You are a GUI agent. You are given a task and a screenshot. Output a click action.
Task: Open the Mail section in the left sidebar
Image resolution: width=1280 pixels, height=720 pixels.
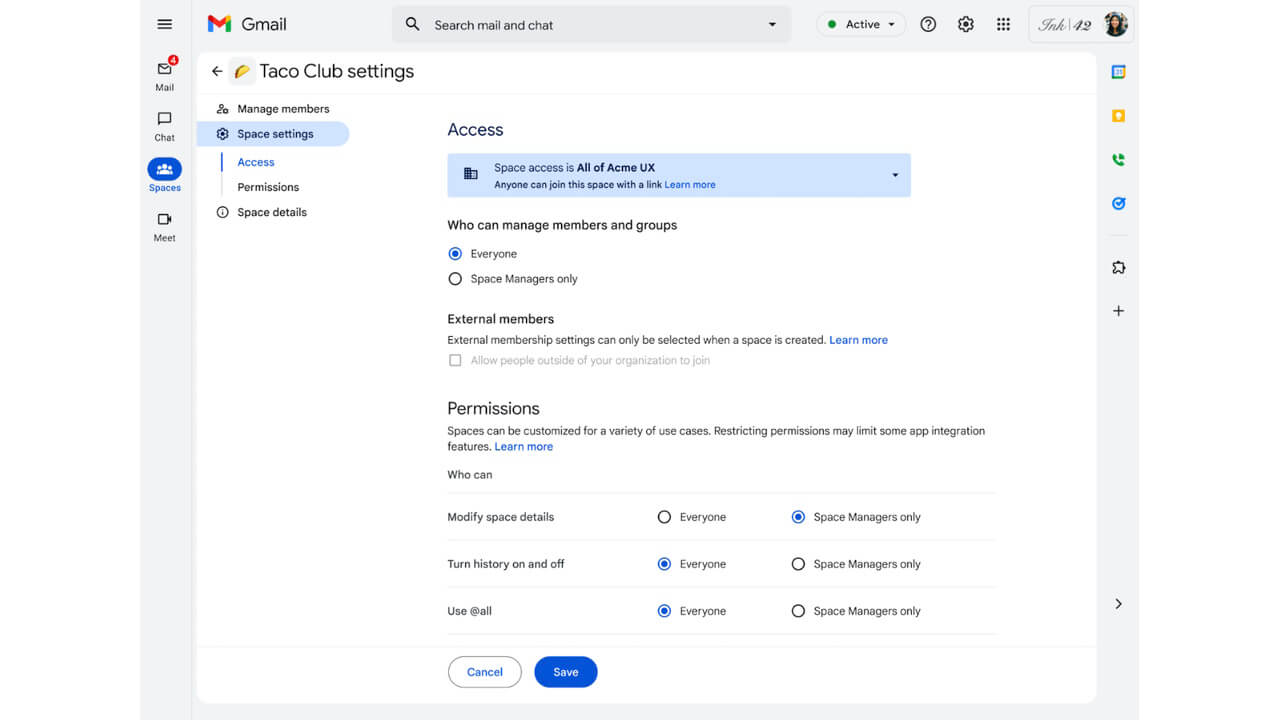pyautogui.click(x=164, y=71)
